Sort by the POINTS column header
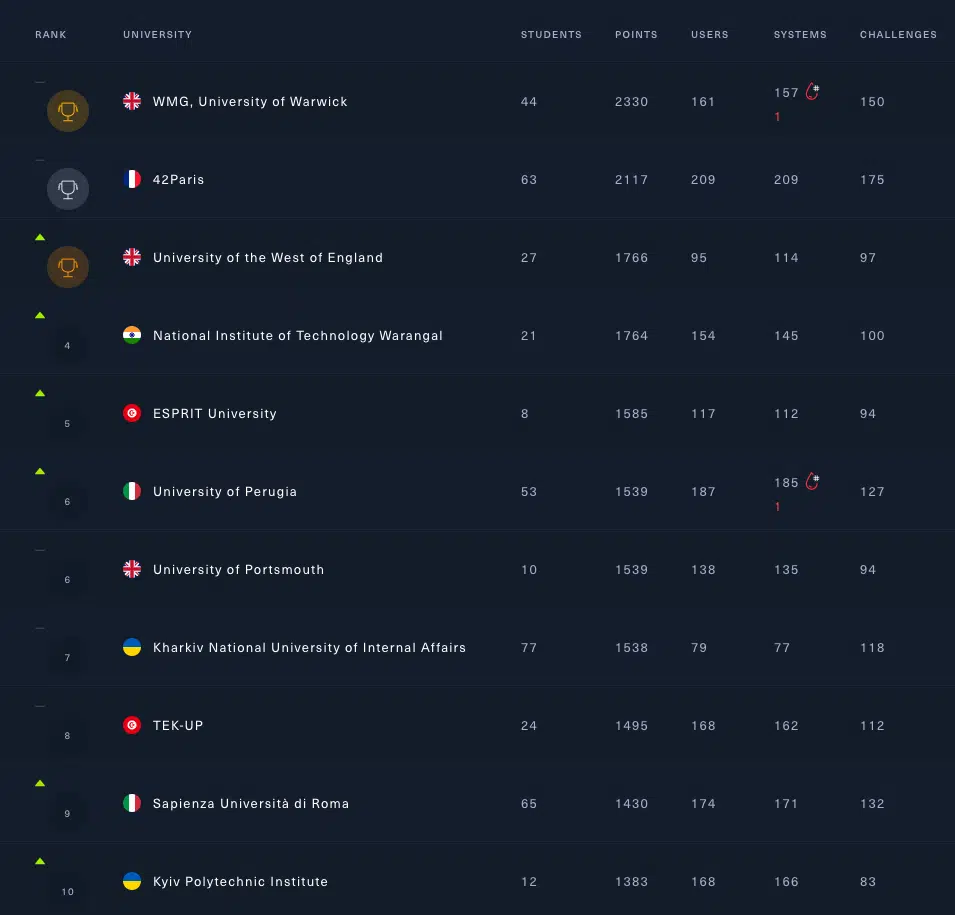Viewport: 955px width, 915px height. pos(636,35)
